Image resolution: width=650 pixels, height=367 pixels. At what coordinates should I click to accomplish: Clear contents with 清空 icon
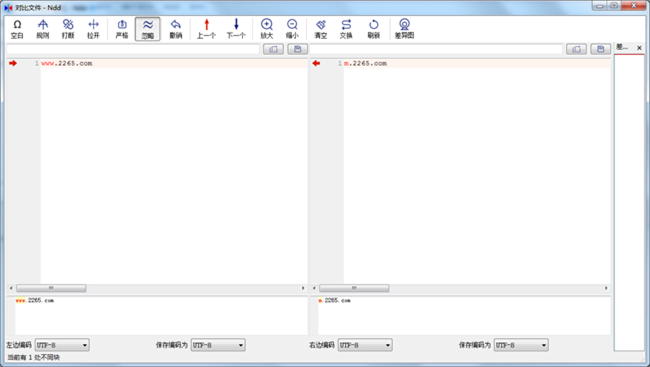[320, 29]
